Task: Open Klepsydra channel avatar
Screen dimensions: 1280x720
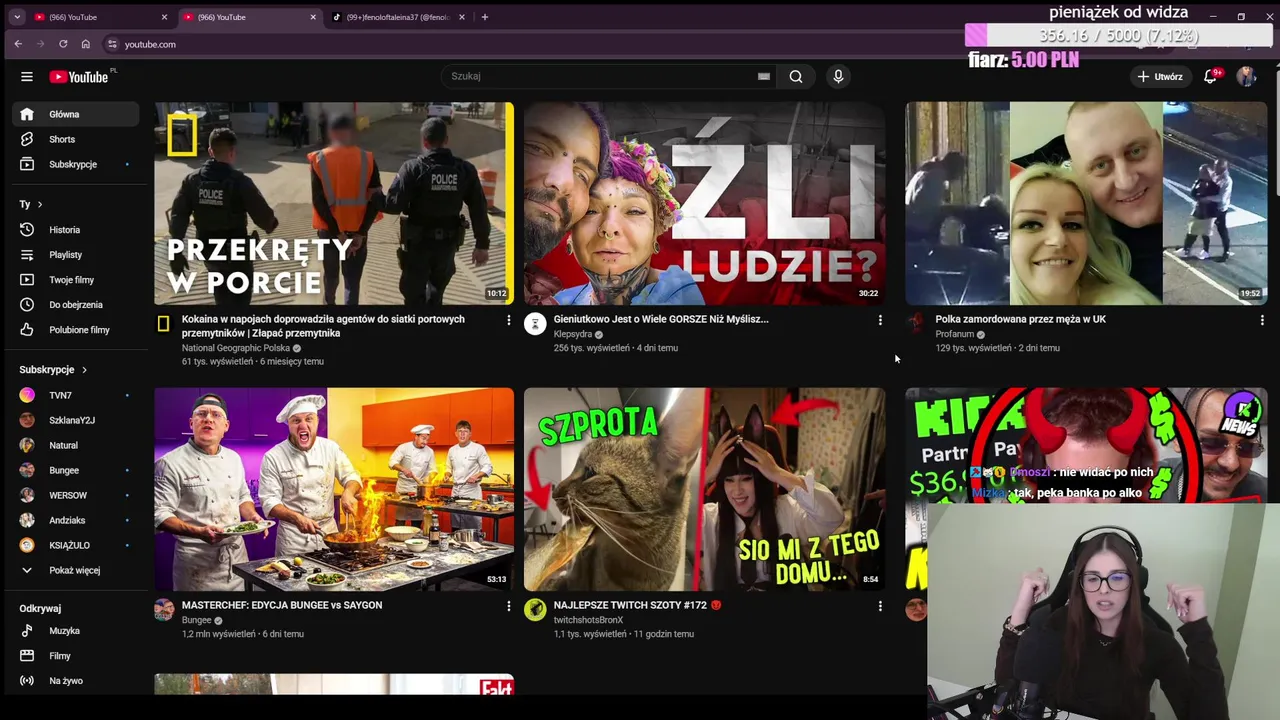Action: [535, 323]
